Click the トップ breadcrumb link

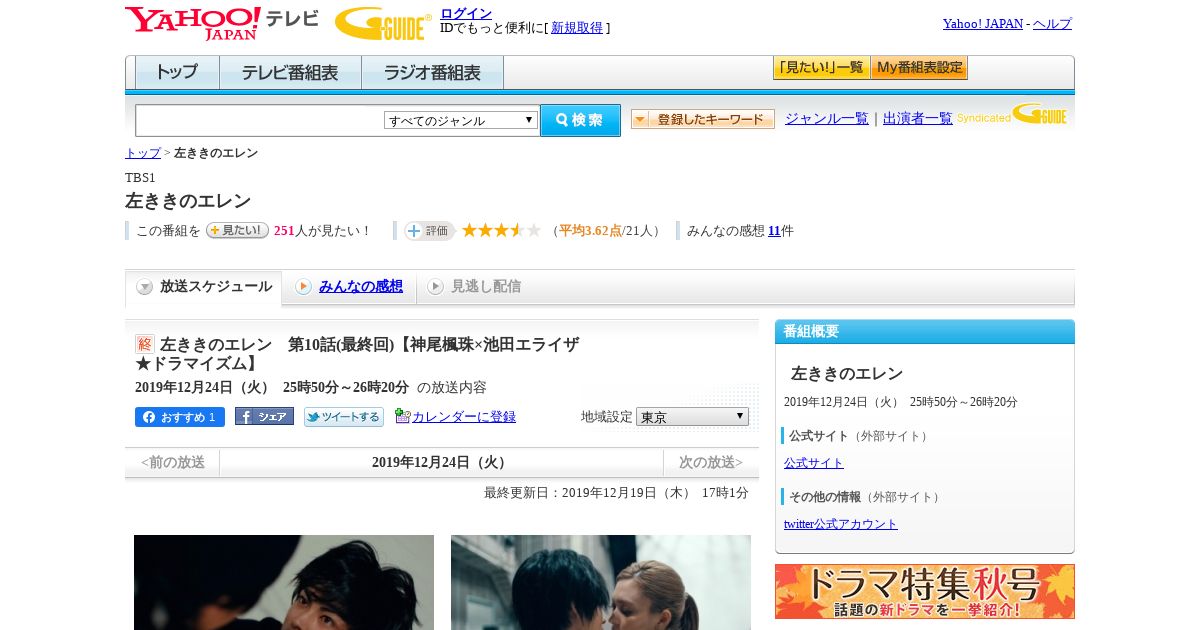tap(143, 153)
